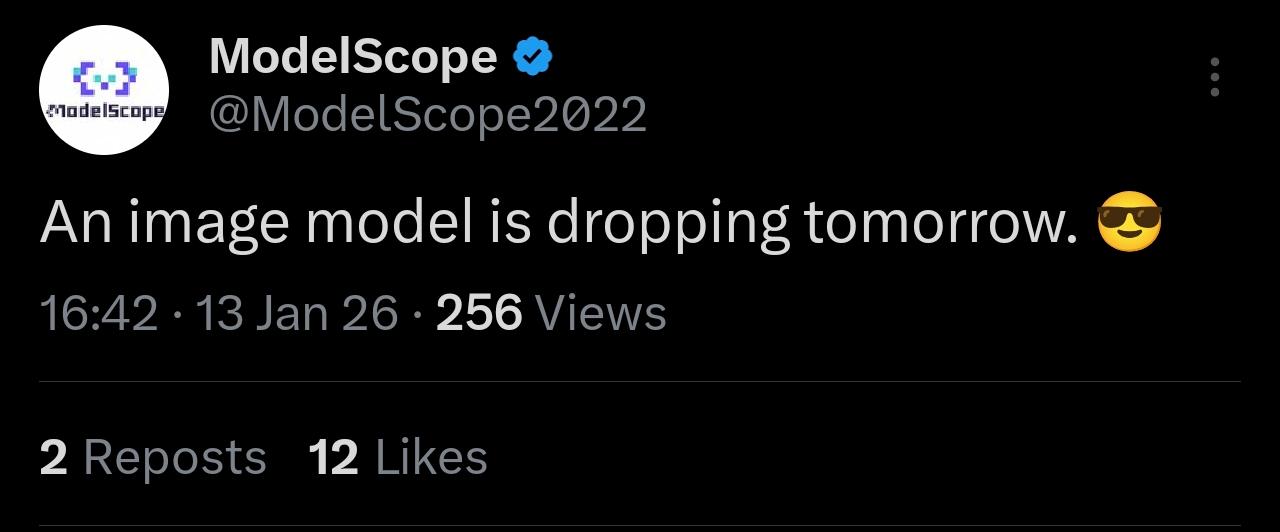Screen dimensions: 1280x532
Task: Open the Likes list
Action: pos(431,458)
